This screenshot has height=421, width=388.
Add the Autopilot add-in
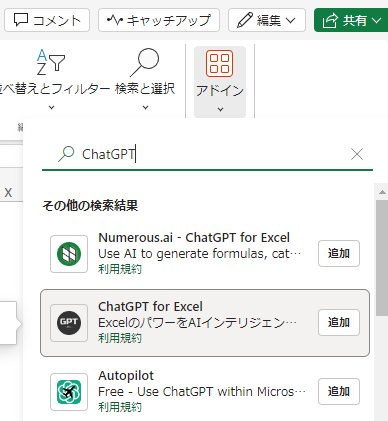339,391
